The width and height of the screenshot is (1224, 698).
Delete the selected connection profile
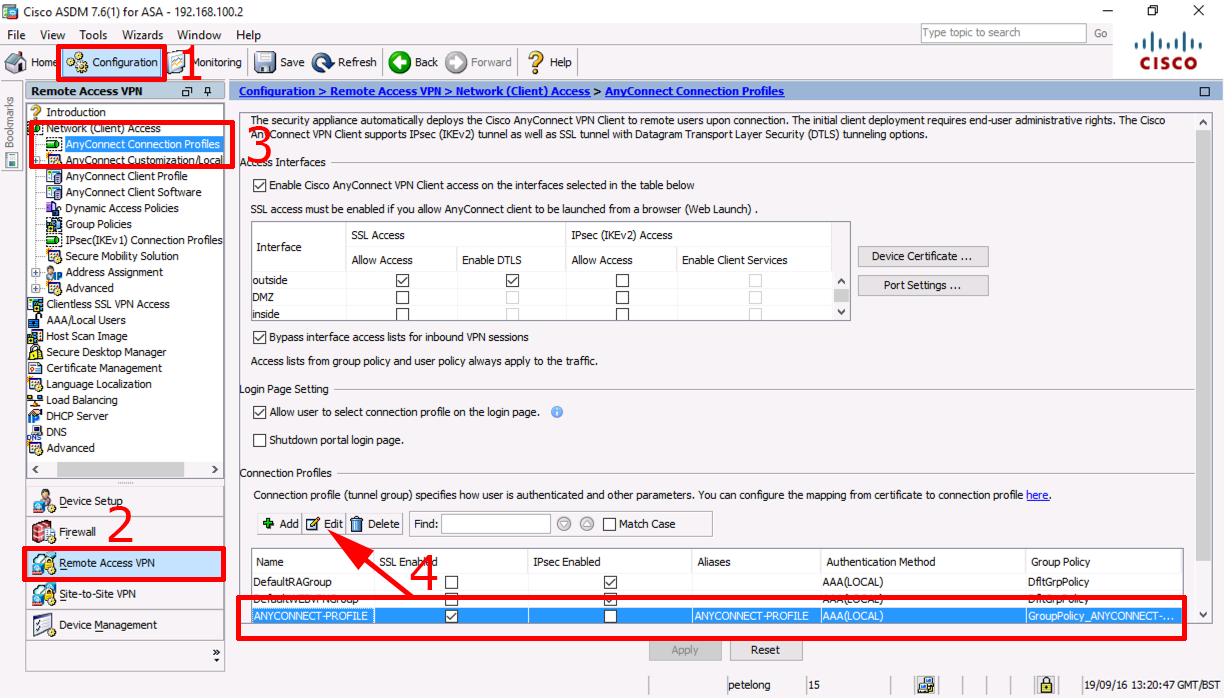pos(375,524)
